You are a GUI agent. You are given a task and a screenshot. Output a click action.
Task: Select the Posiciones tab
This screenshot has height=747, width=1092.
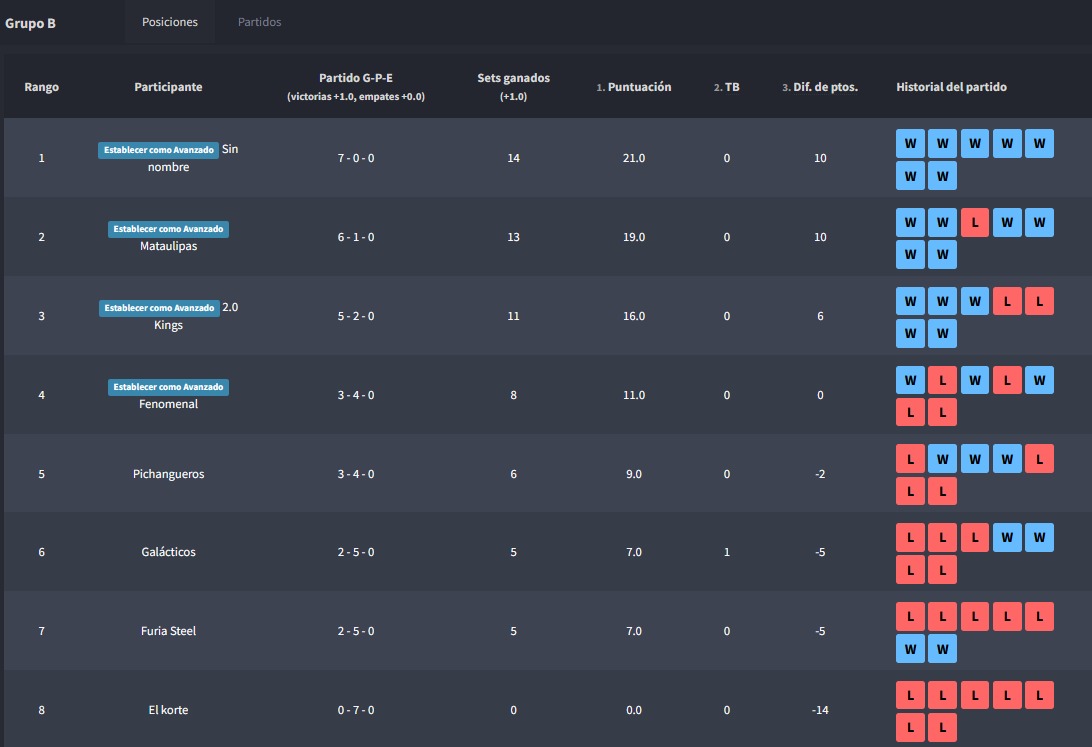click(169, 21)
